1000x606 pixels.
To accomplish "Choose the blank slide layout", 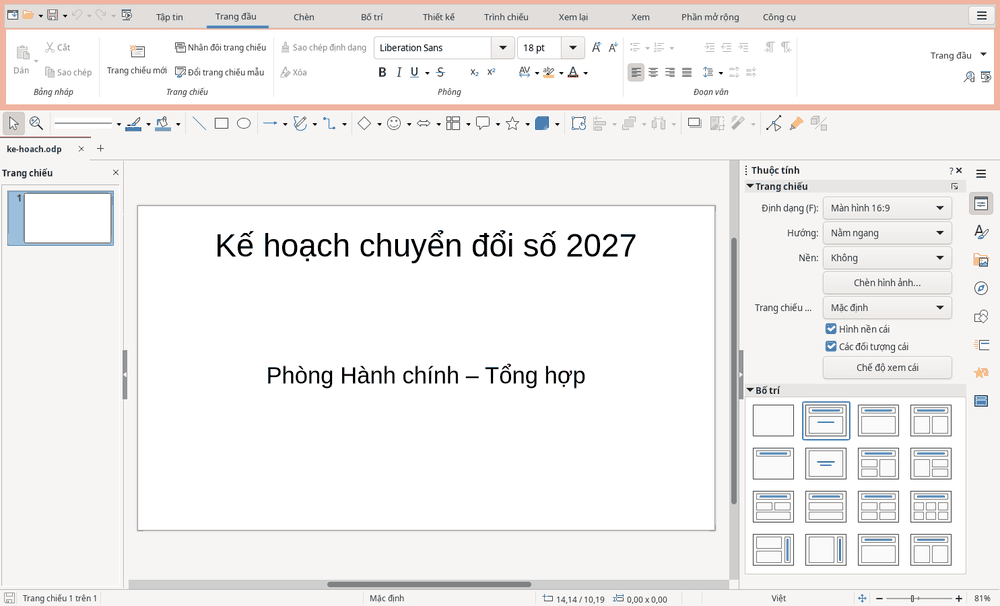I will [x=773, y=420].
